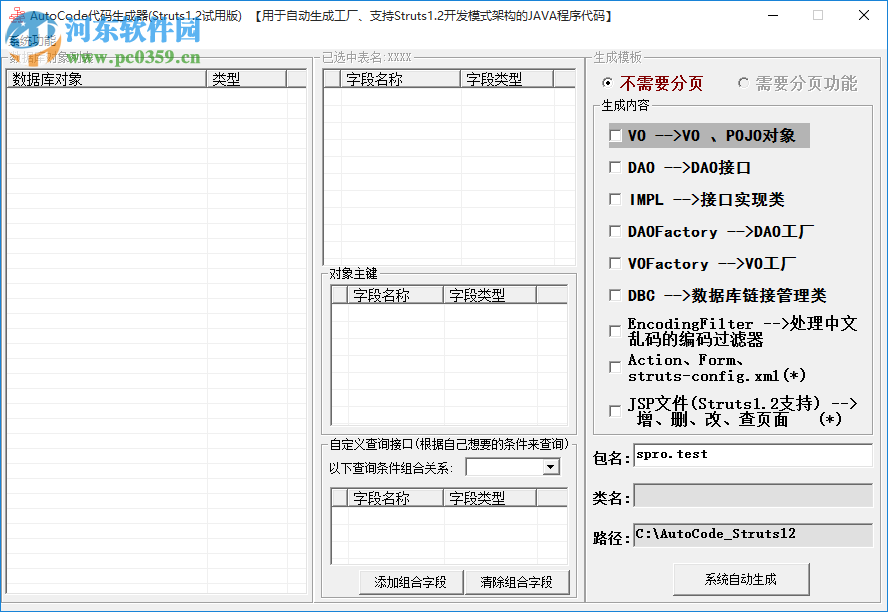The width and height of the screenshot is (888, 612).
Task: Enable the EncodingFilter 编码过滤器 checkbox
Action: pyautogui.click(x=614, y=331)
